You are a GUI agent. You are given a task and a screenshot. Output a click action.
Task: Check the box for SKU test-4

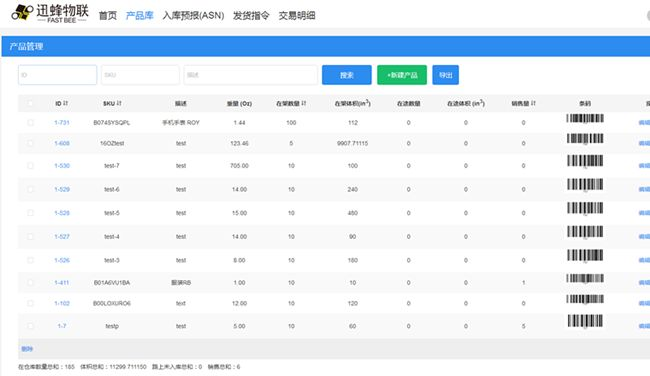pos(30,236)
